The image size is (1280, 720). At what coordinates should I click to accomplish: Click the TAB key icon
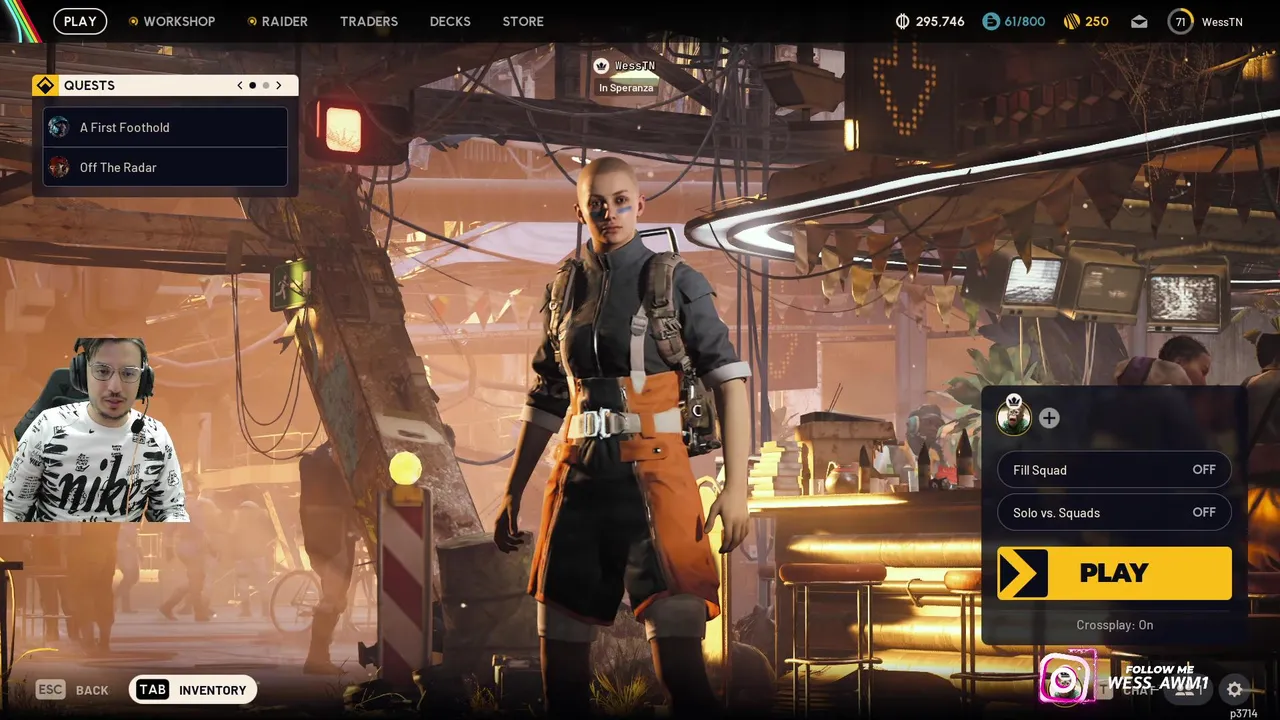[x=152, y=690]
